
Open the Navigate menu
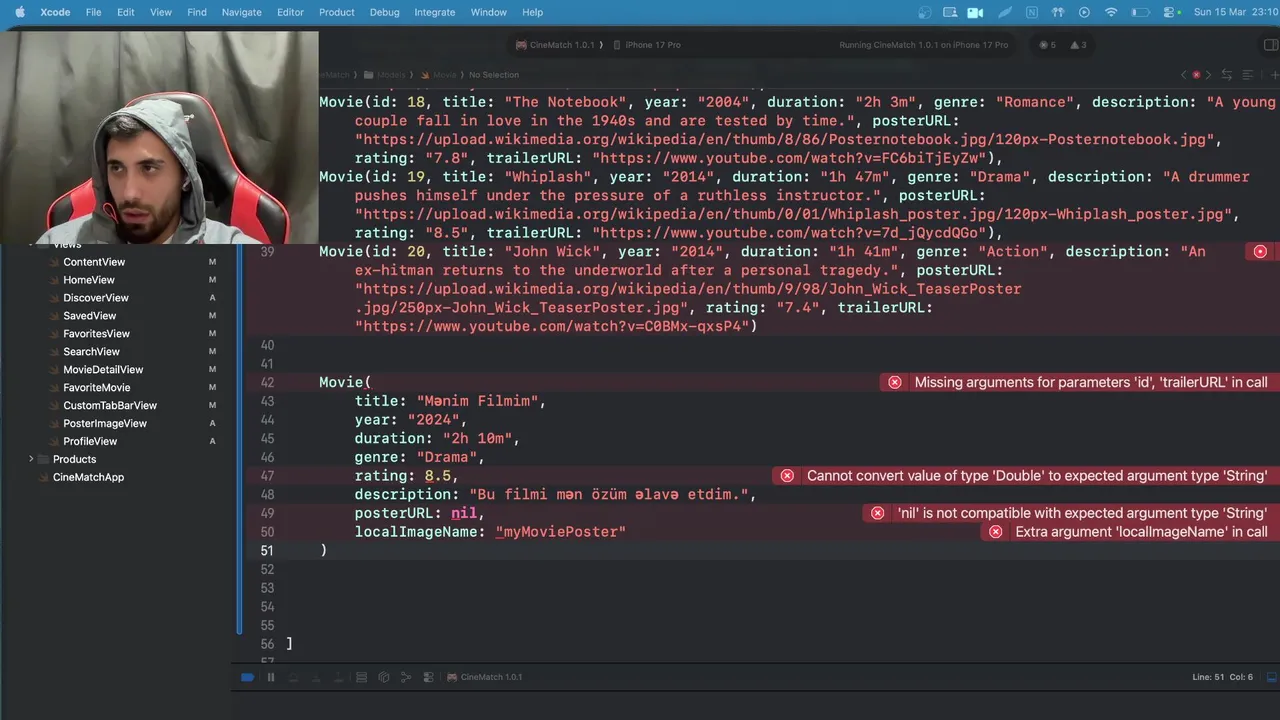241,12
